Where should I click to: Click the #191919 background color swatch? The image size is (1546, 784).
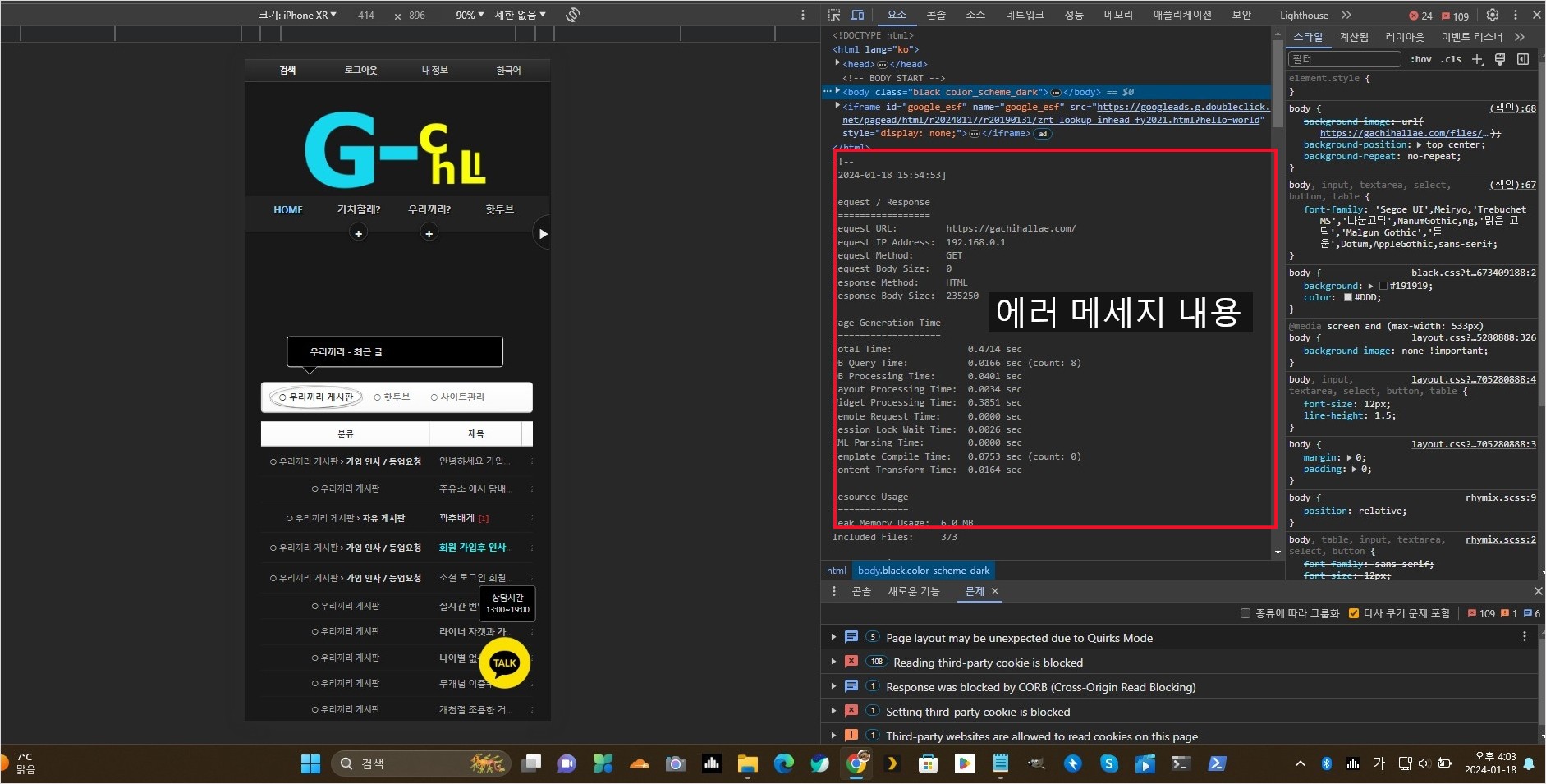pos(1383,286)
